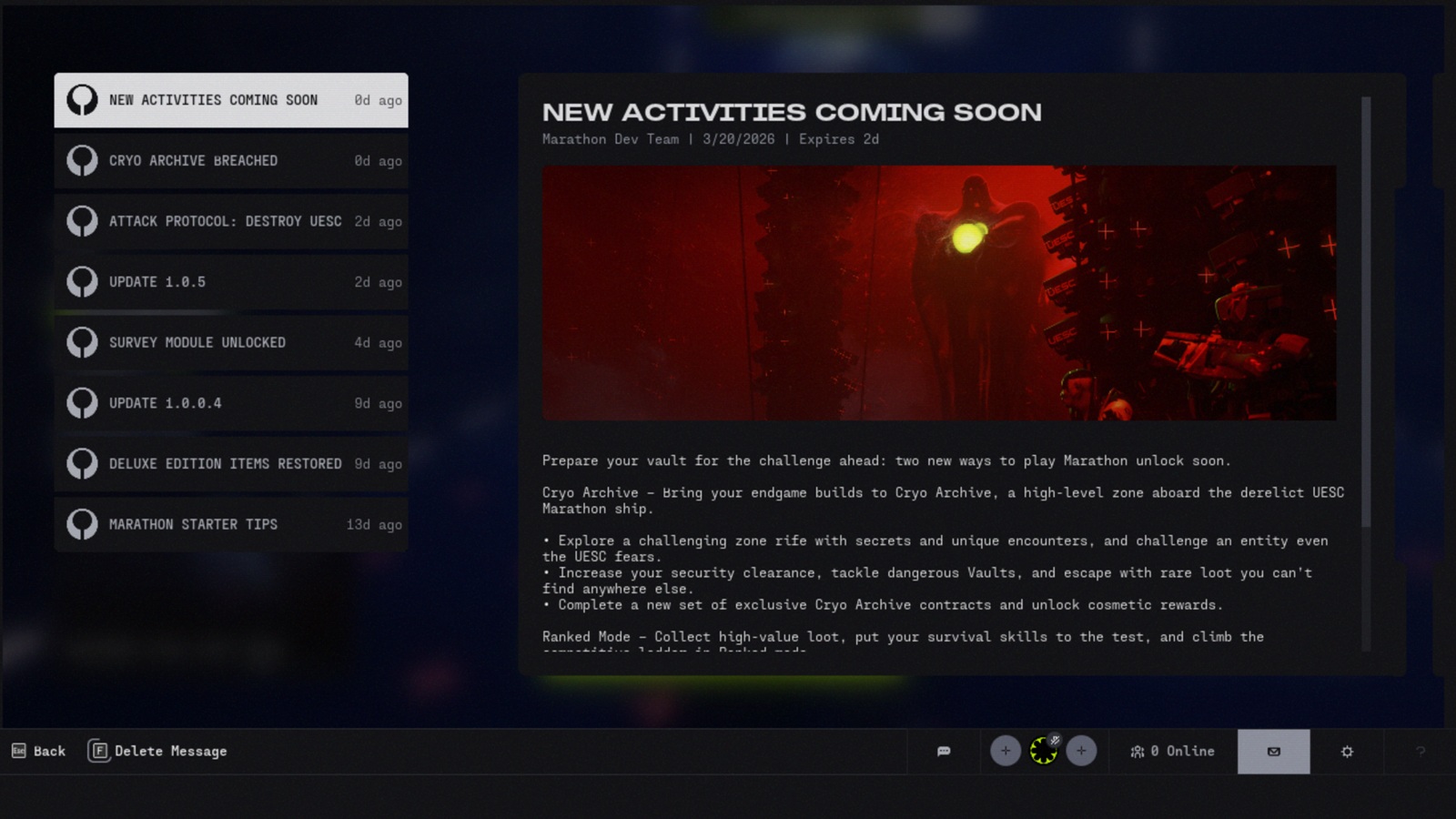This screenshot has width=1456, height=819.
Task: Click the red banner image in message
Action: [x=939, y=292]
